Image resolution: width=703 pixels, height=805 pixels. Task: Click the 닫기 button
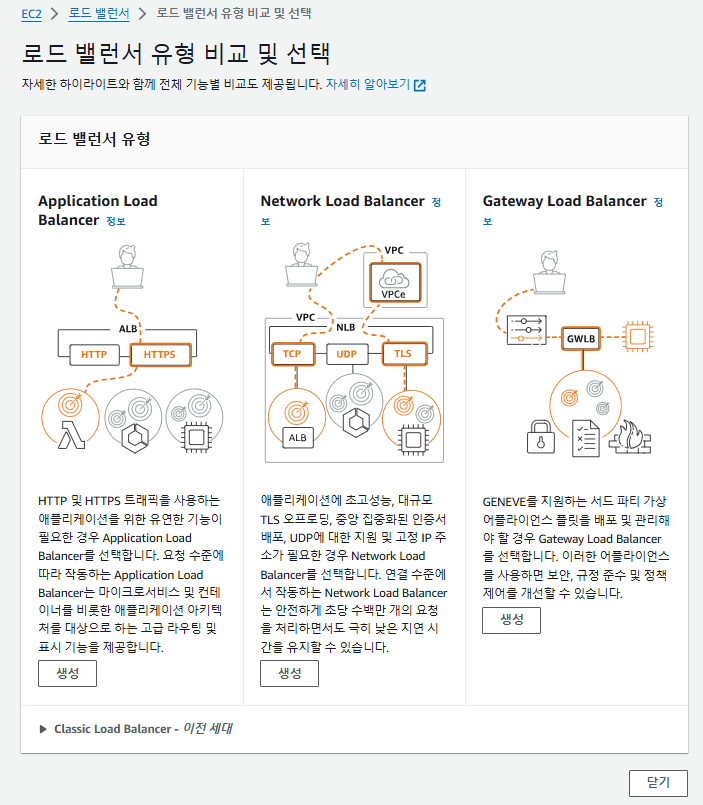[658, 783]
